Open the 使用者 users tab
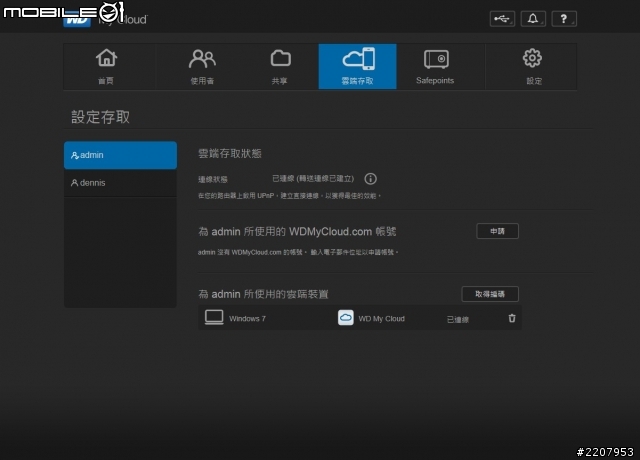640x460 pixels. (x=202, y=67)
